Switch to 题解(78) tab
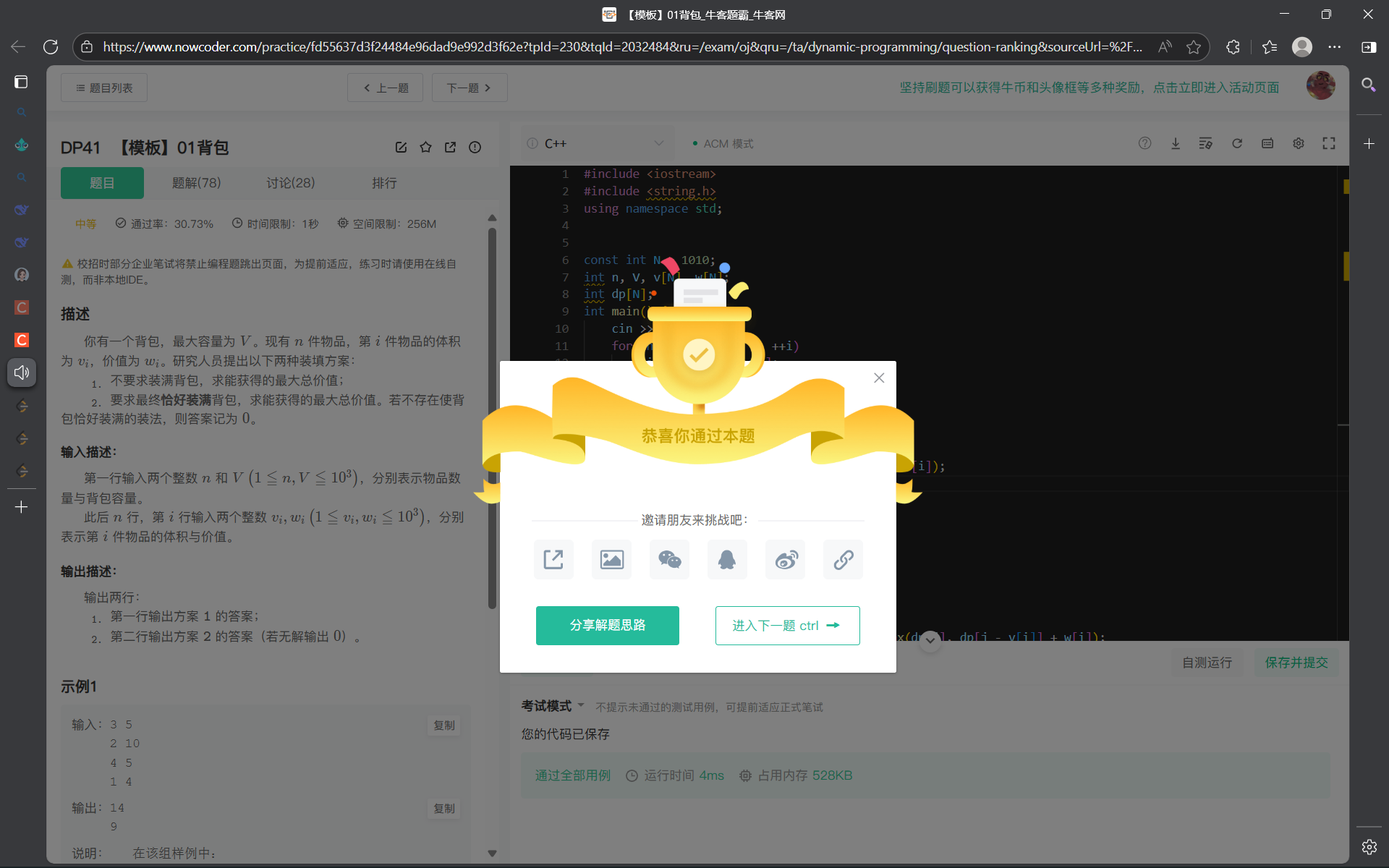Viewport: 1389px width, 868px height. click(x=196, y=183)
